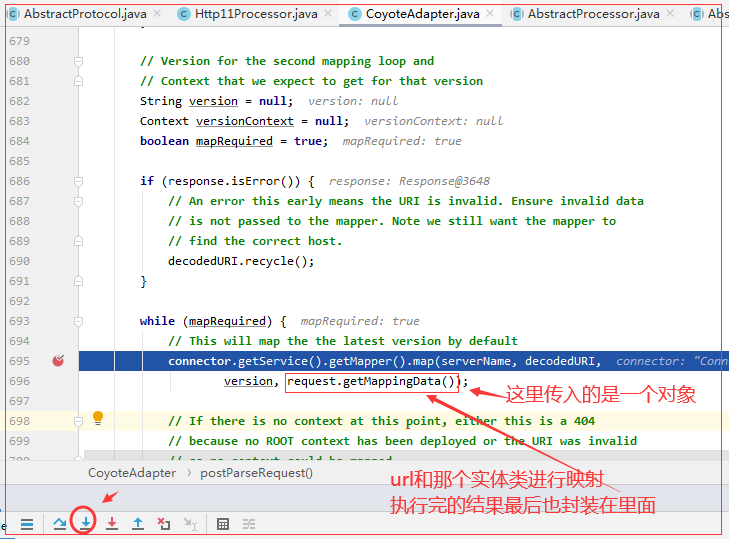Click inline hint 'response: Response@3648'
Screen dimensions: 729x539
point(410,181)
